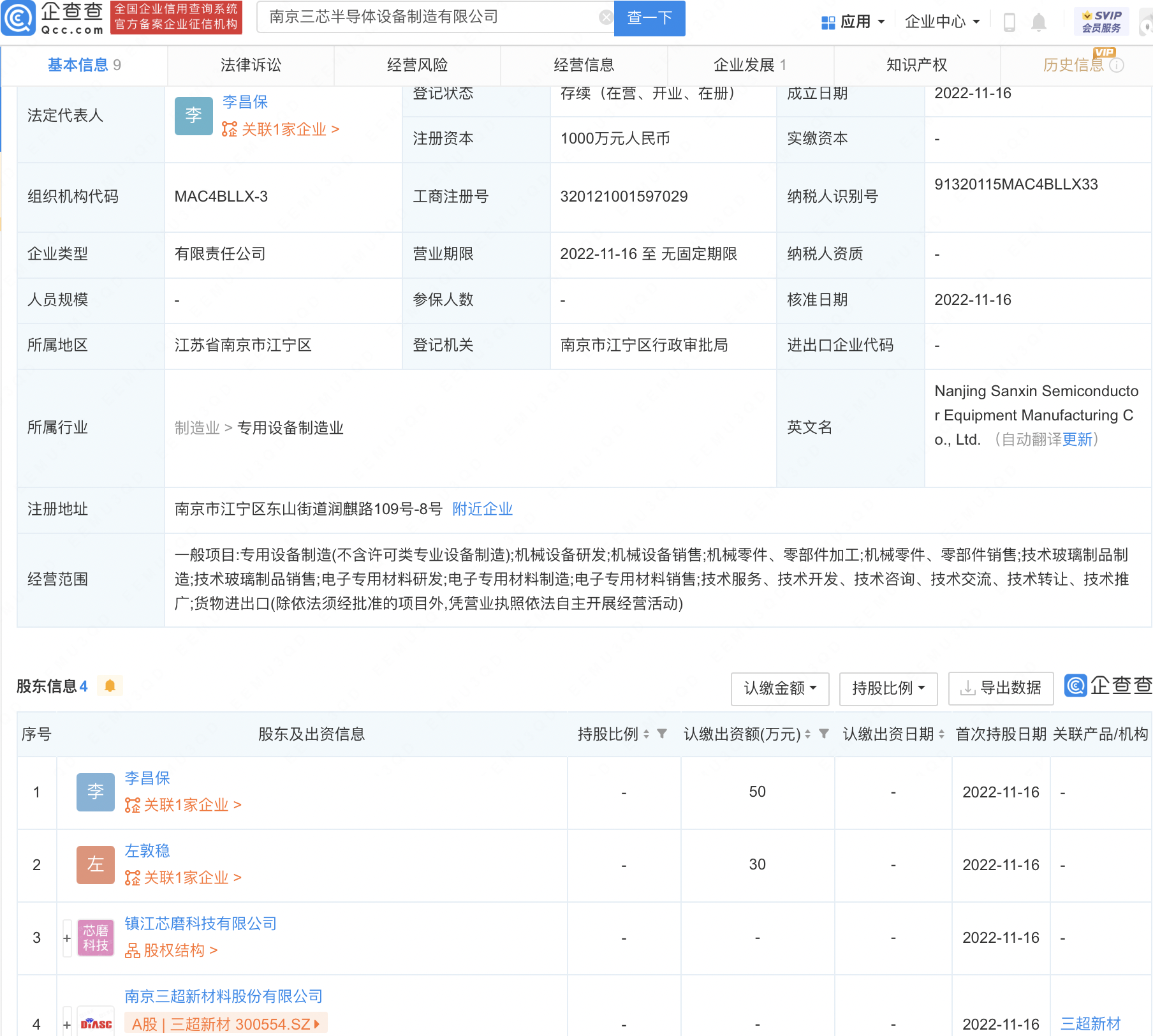Filter the 持股比例 column
Screen dimensions: 1153x1036
pyautogui.click(x=662, y=734)
